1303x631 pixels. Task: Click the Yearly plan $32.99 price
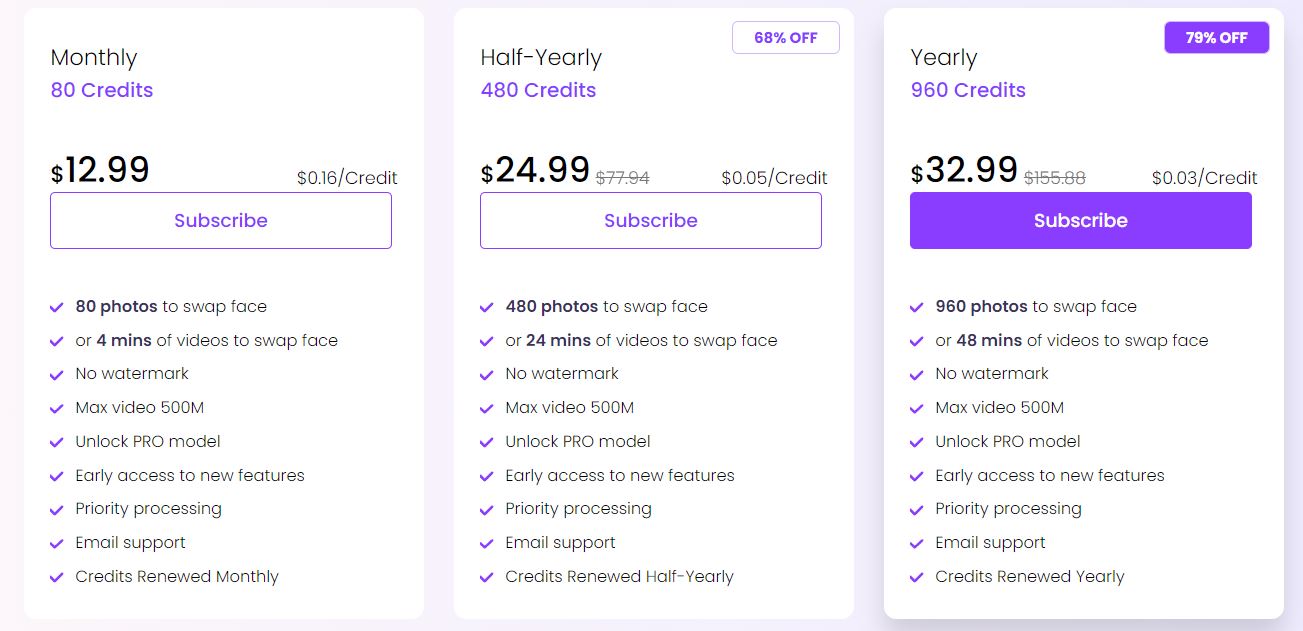pyautogui.click(x=964, y=170)
